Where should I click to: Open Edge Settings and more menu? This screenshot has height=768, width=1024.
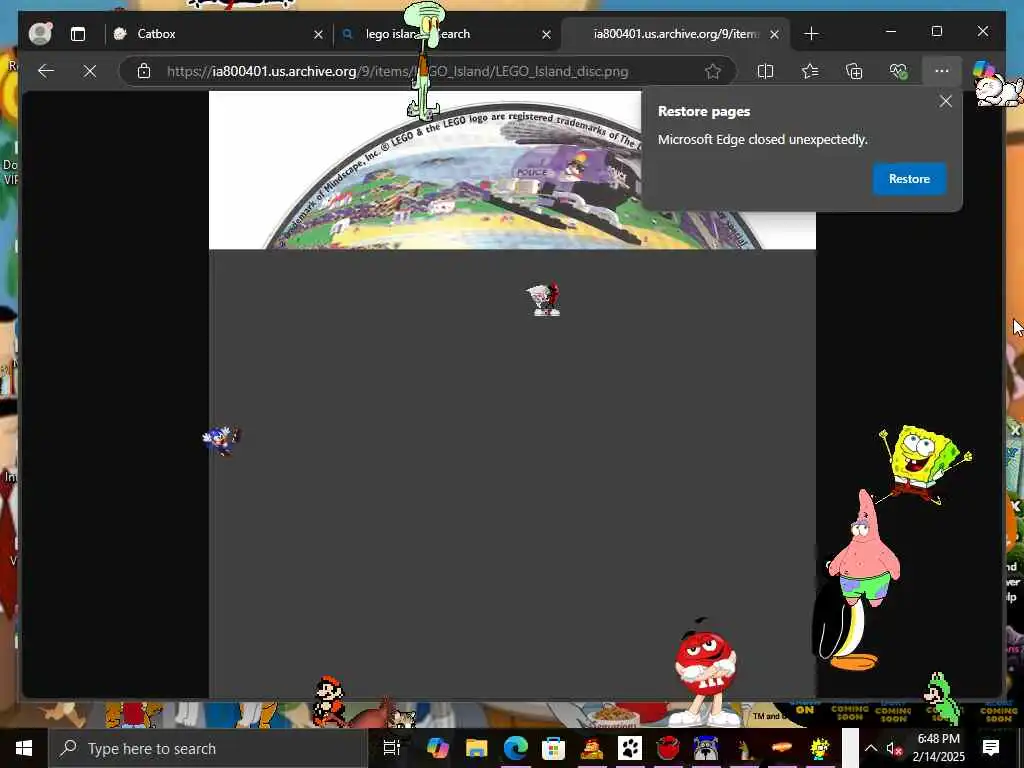point(941,71)
